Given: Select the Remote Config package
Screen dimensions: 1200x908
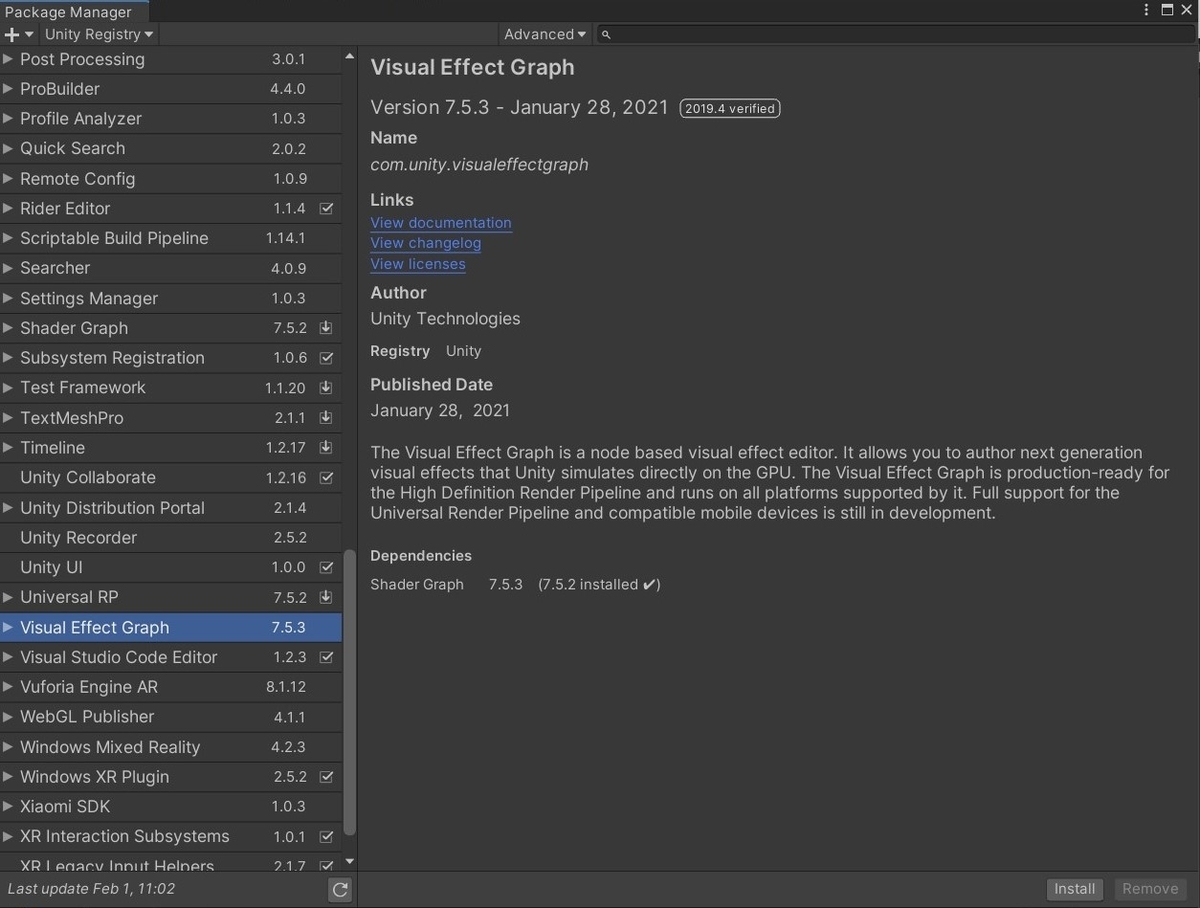Looking at the screenshot, I should click(x=171, y=178).
